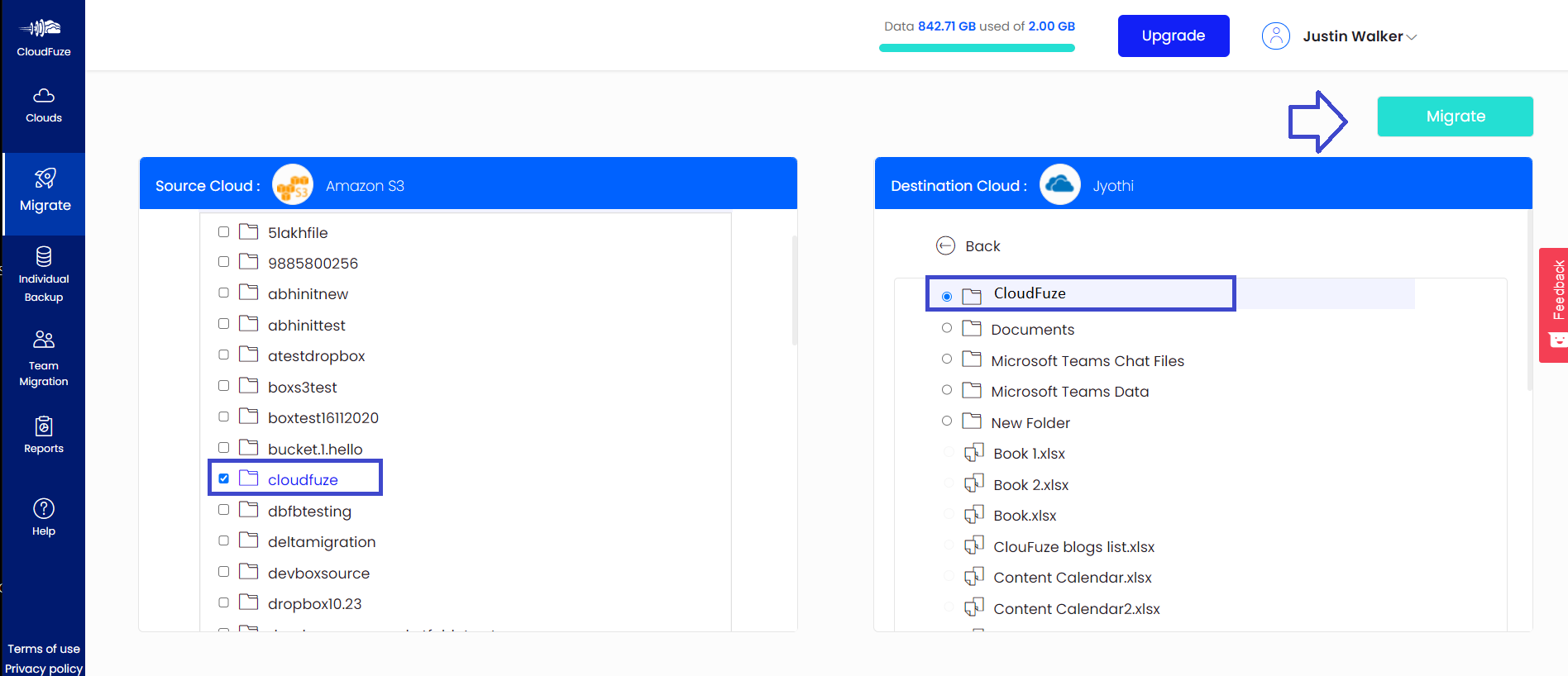Open the dbfbtesting folder name
Image resolution: width=1568 pixels, height=676 pixels.
309,512
